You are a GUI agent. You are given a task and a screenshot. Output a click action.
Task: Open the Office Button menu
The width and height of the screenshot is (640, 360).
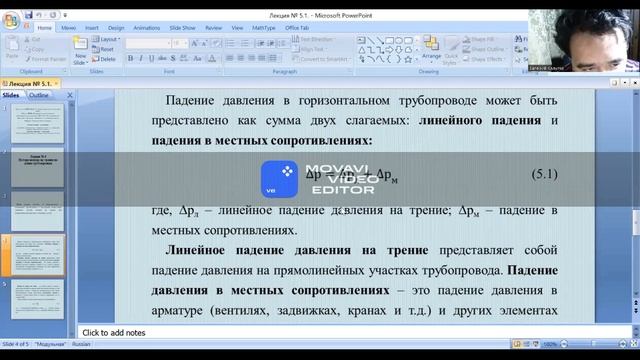click(11, 20)
